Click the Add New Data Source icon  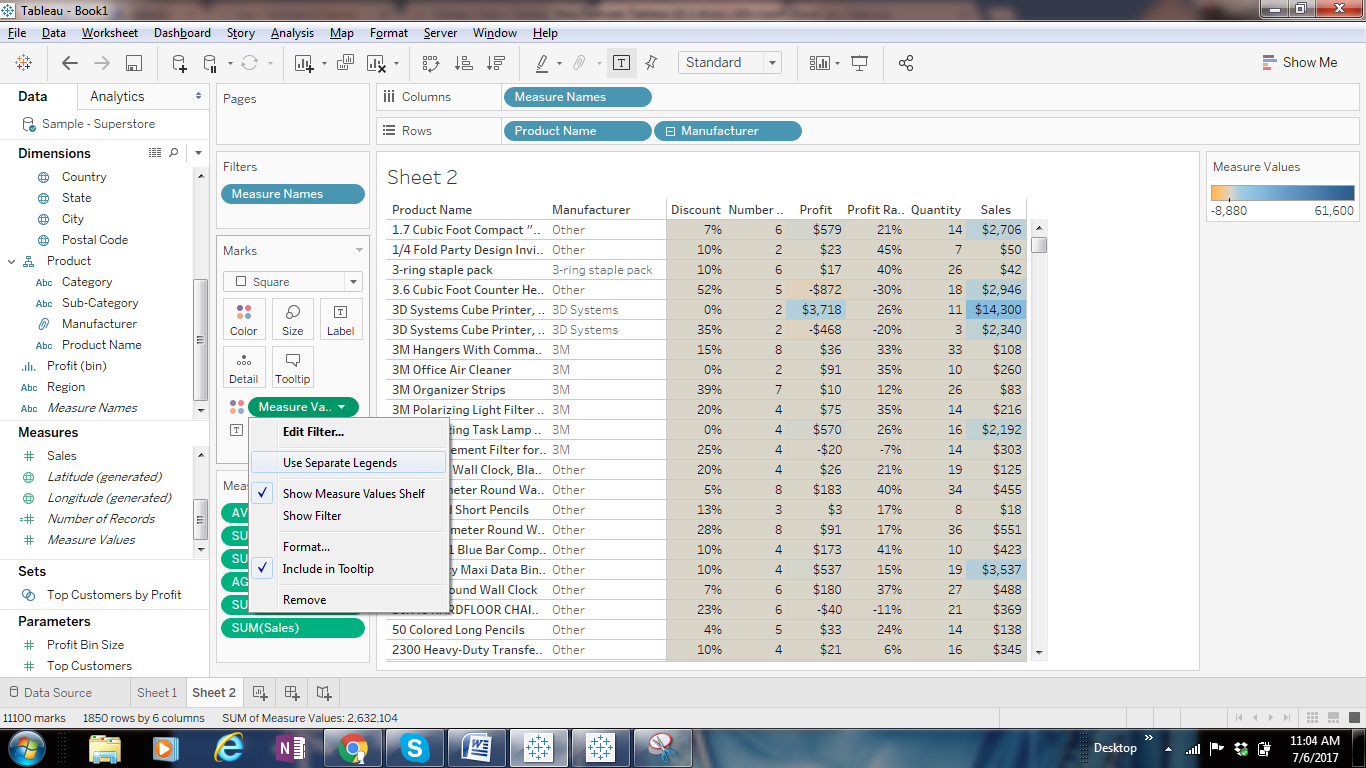pos(179,63)
